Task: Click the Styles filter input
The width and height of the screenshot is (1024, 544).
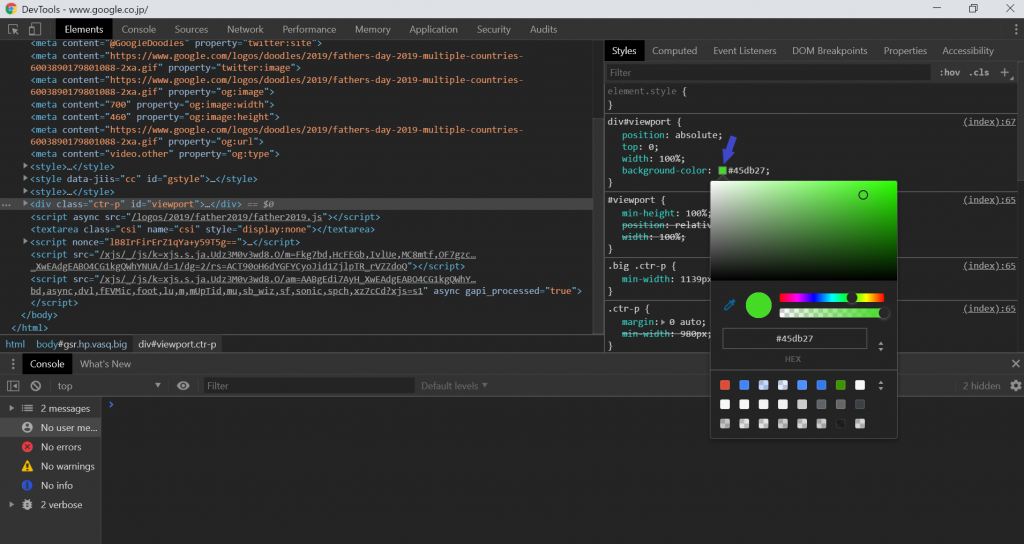Action: tap(768, 72)
